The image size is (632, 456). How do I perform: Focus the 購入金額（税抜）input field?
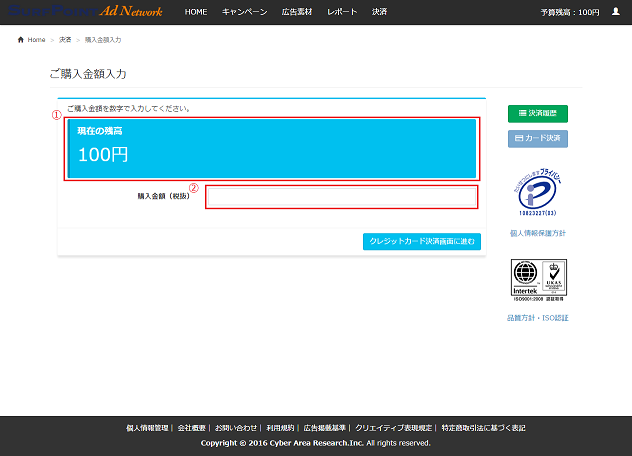(342, 197)
